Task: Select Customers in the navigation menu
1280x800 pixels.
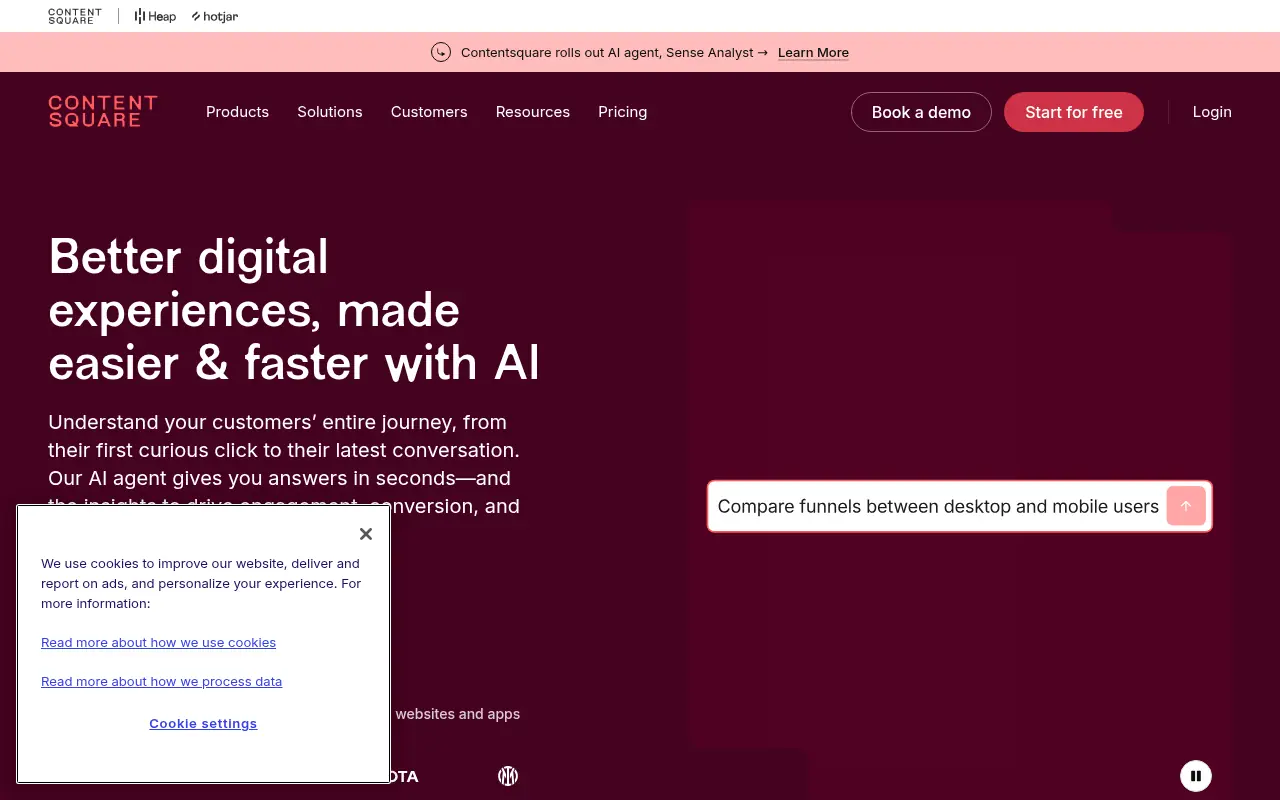Action: (x=428, y=112)
